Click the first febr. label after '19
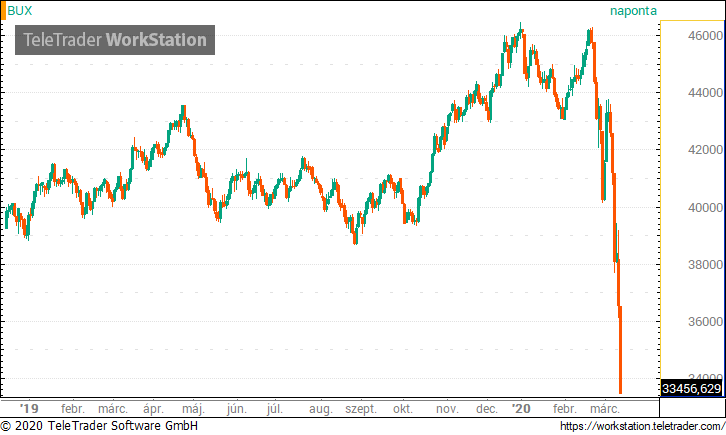 [x=73, y=409]
